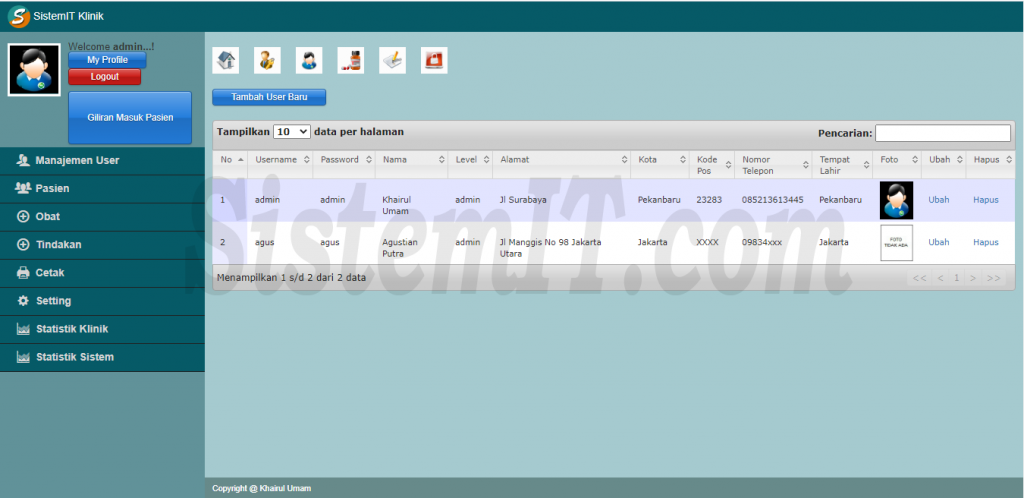Go to next page with > button
1024x498 pixels.
pyautogui.click(x=973, y=278)
